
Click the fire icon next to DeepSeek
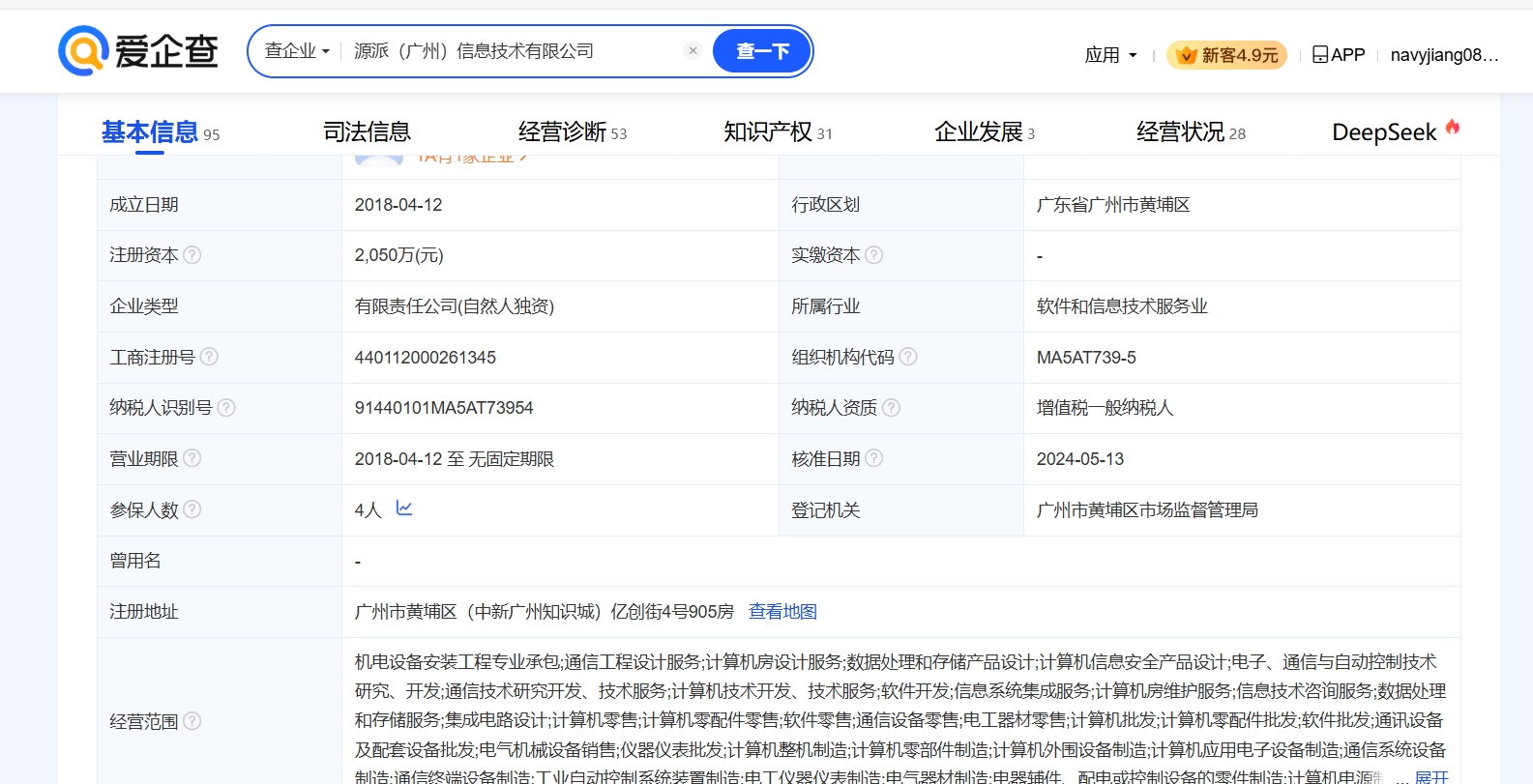click(1453, 127)
